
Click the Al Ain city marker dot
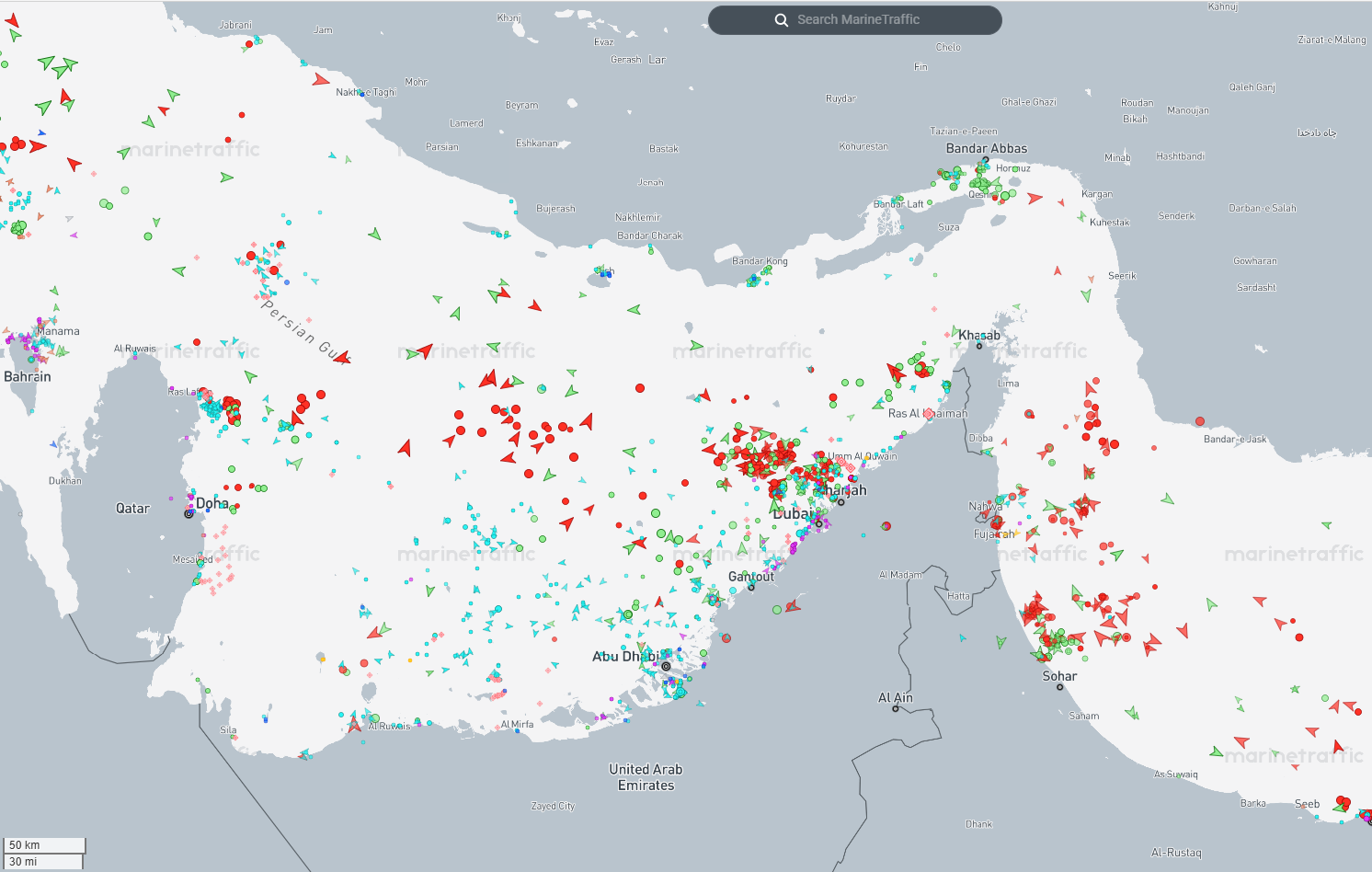coord(896,708)
